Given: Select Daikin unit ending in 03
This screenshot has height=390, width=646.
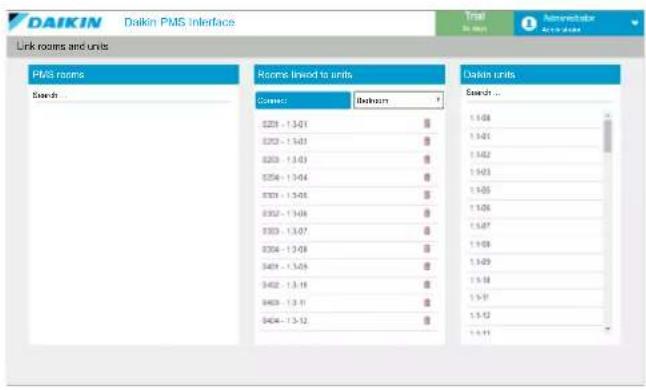Looking at the screenshot, I should pos(535,172).
